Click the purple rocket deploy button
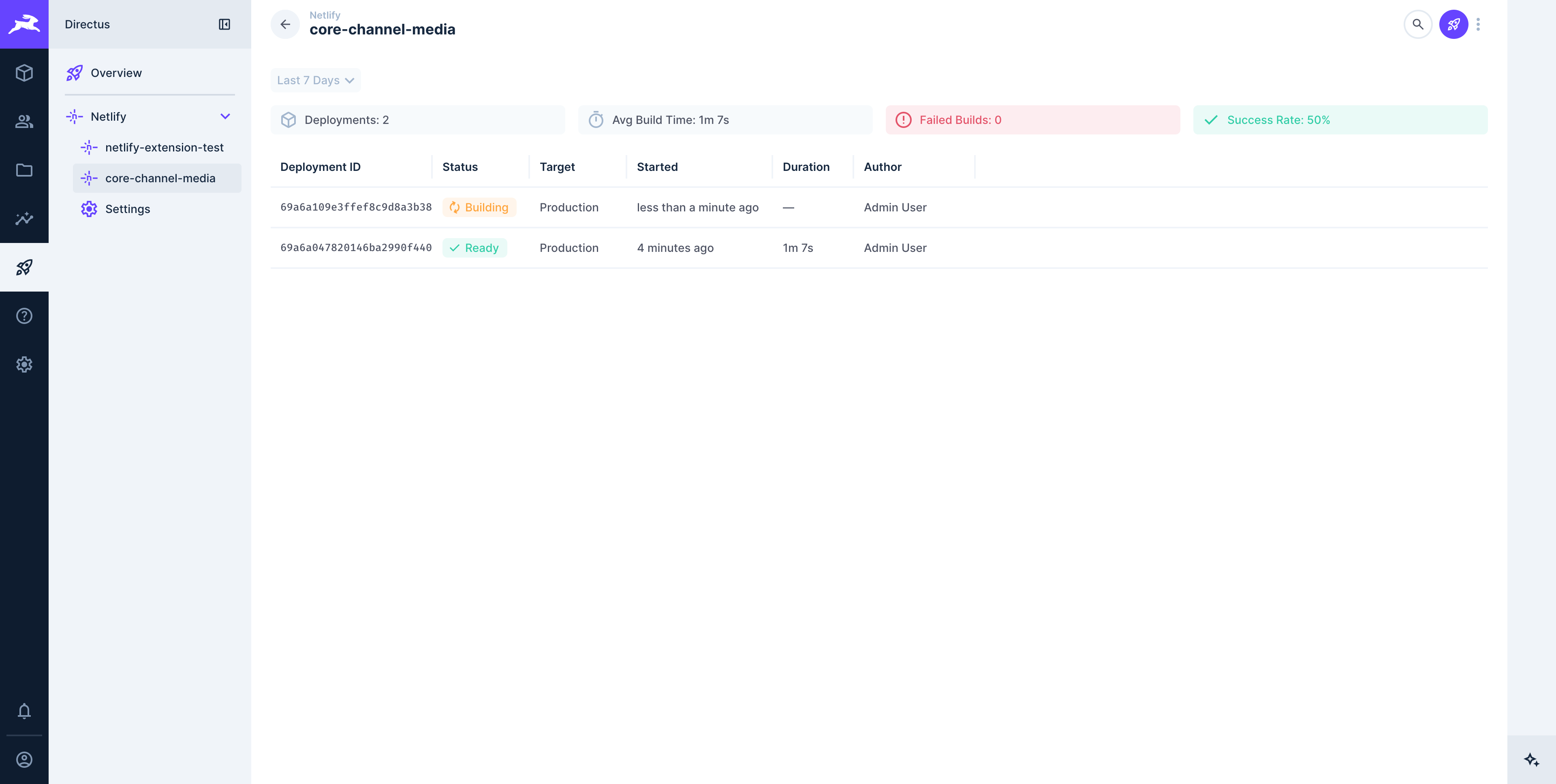The width and height of the screenshot is (1556, 784). (x=1454, y=24)
